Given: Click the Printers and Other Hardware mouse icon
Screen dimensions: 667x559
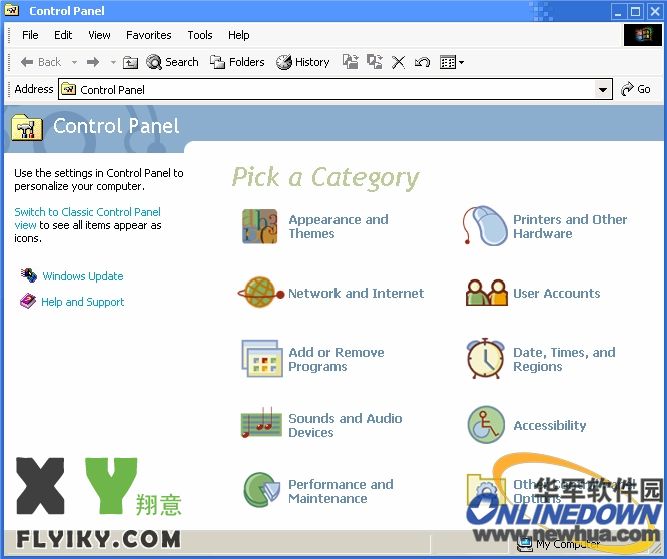Looking at the screenshot, I should [485, 226].
